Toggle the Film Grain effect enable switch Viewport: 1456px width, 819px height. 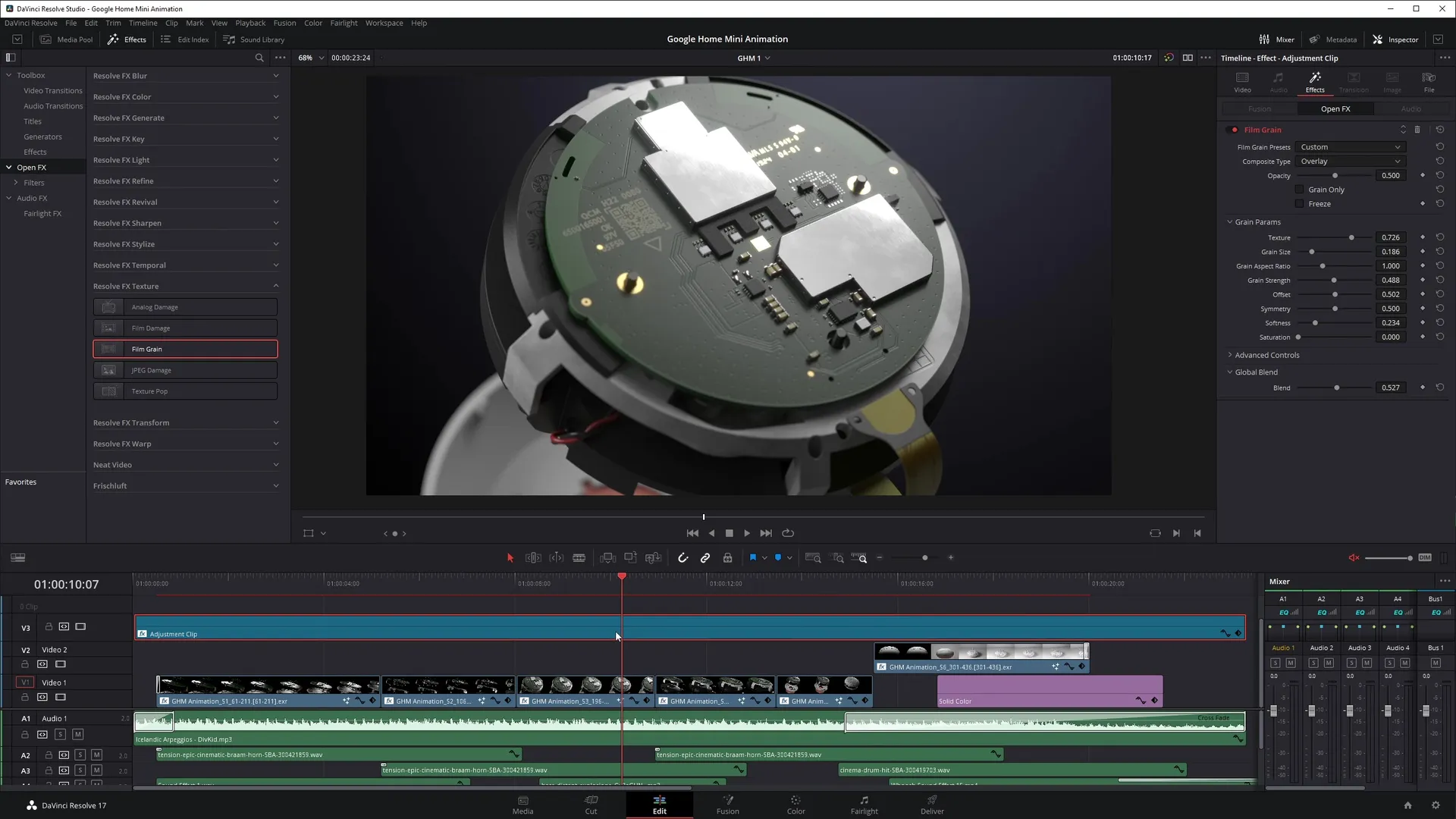(x=1234, y=130)
